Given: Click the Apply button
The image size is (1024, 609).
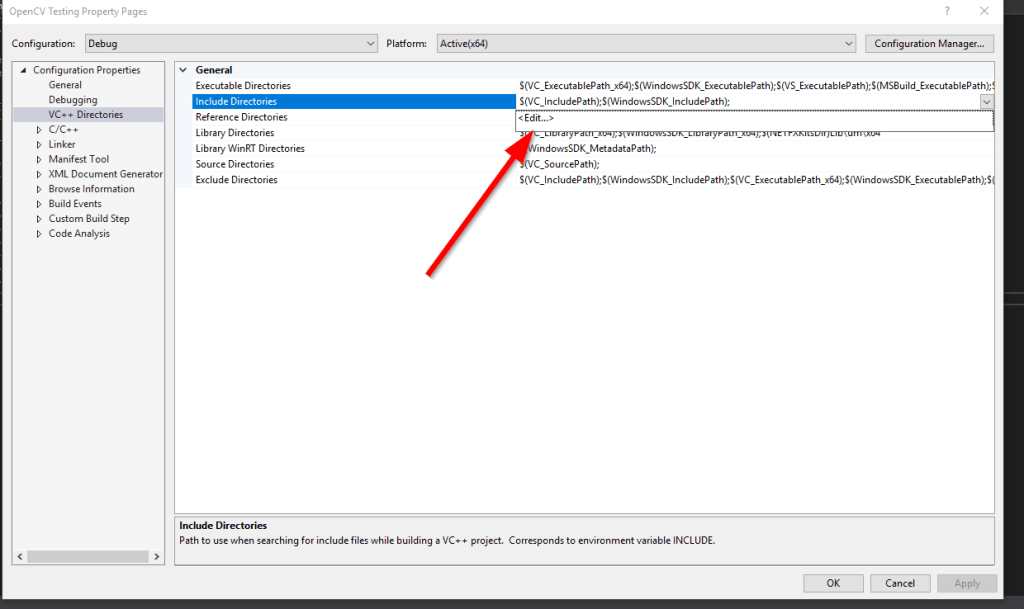Looking at the screenshot, I should point(967,583).
